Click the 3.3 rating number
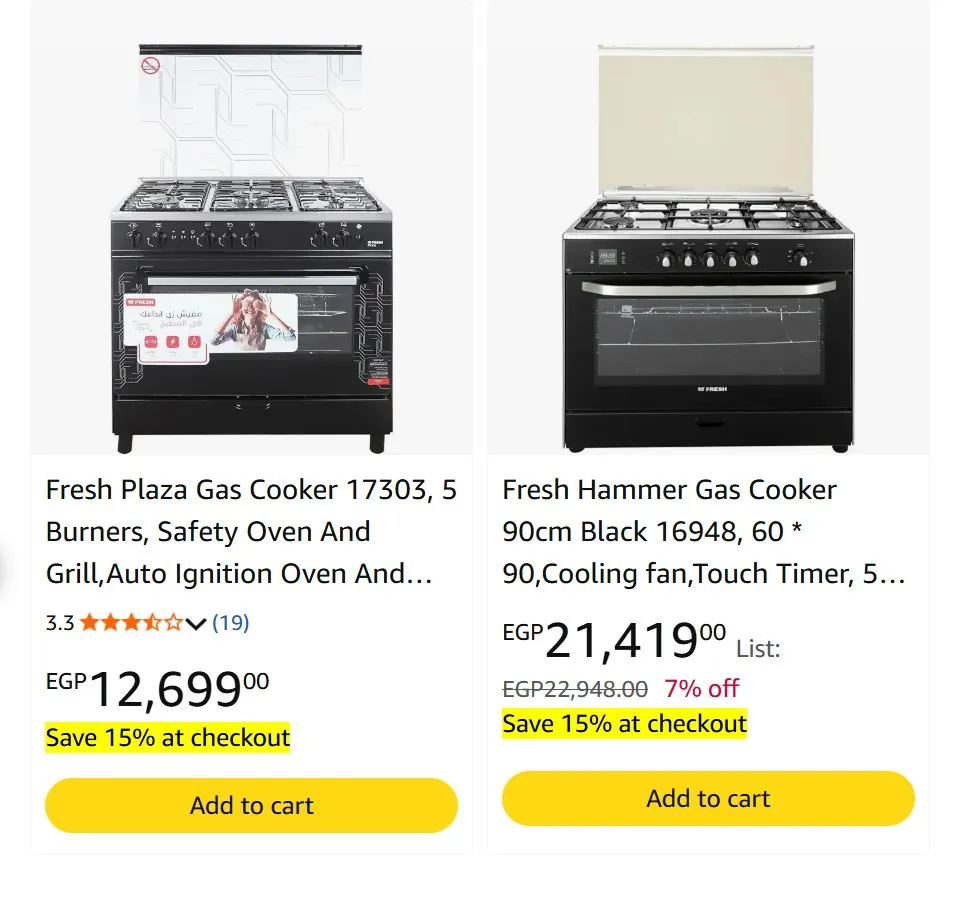Viewport: 971px width, 919px height. 60,622
